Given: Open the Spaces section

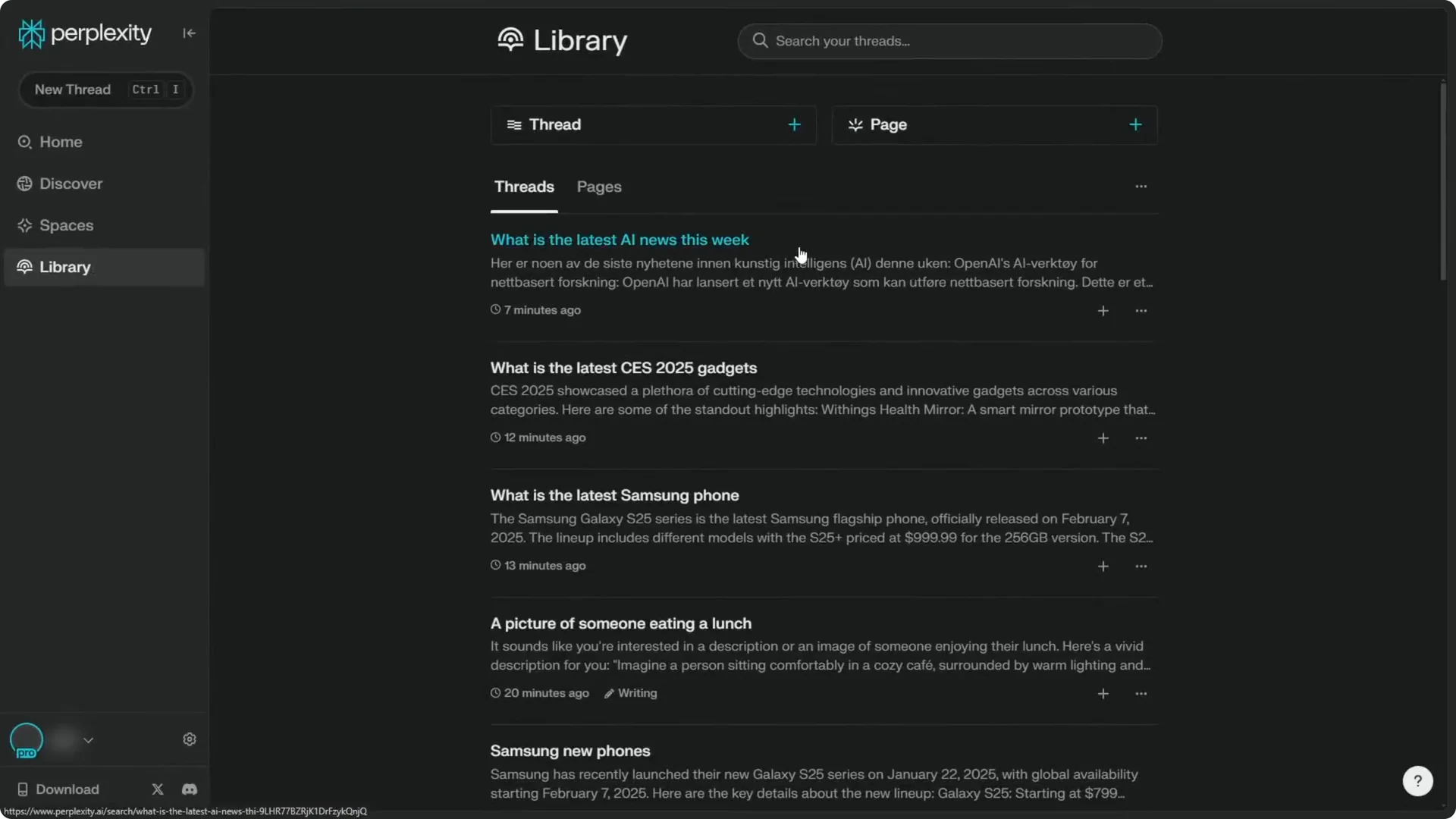Looking at the screenshot, I should point(67,225).
